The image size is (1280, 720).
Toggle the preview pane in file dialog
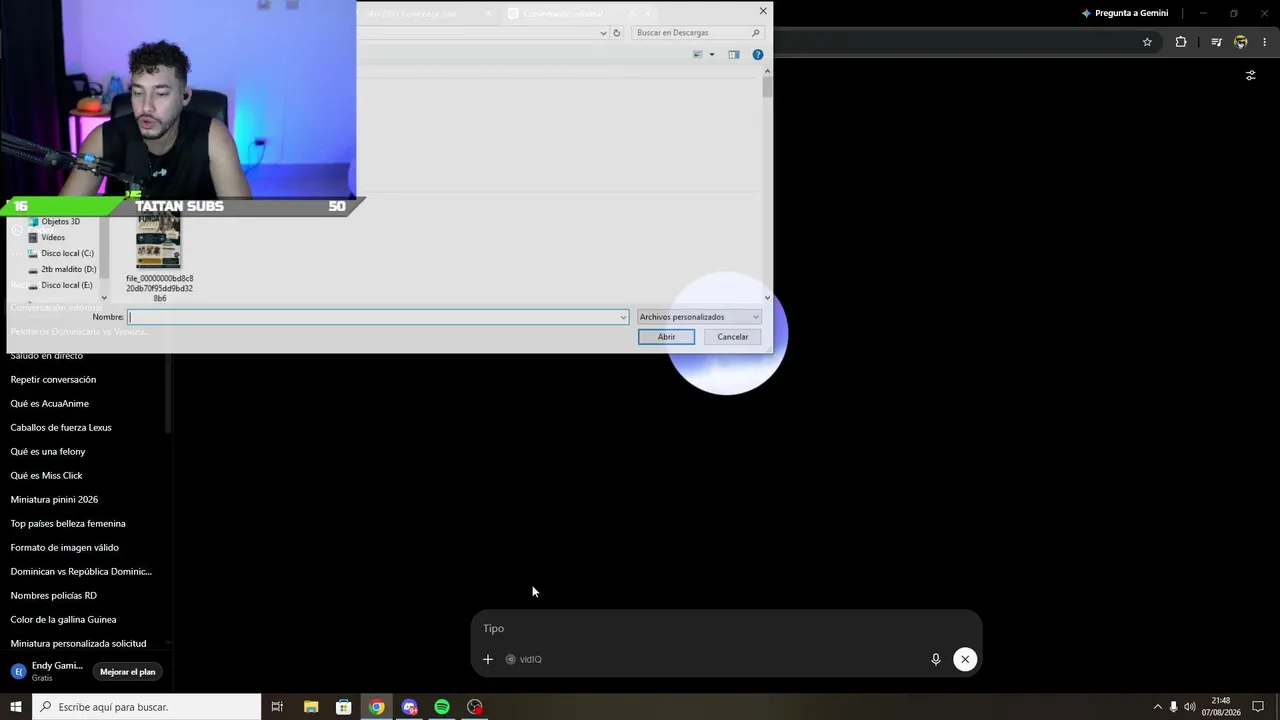pyautogui.click(x=734, y=55)
